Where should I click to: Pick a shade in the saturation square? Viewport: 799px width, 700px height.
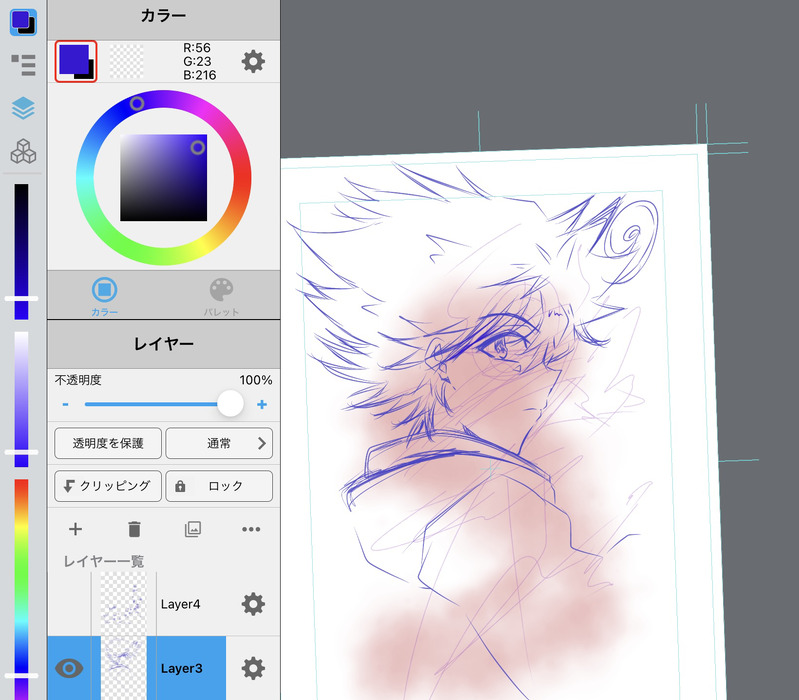pyautogui.click(x=164, y=178)
